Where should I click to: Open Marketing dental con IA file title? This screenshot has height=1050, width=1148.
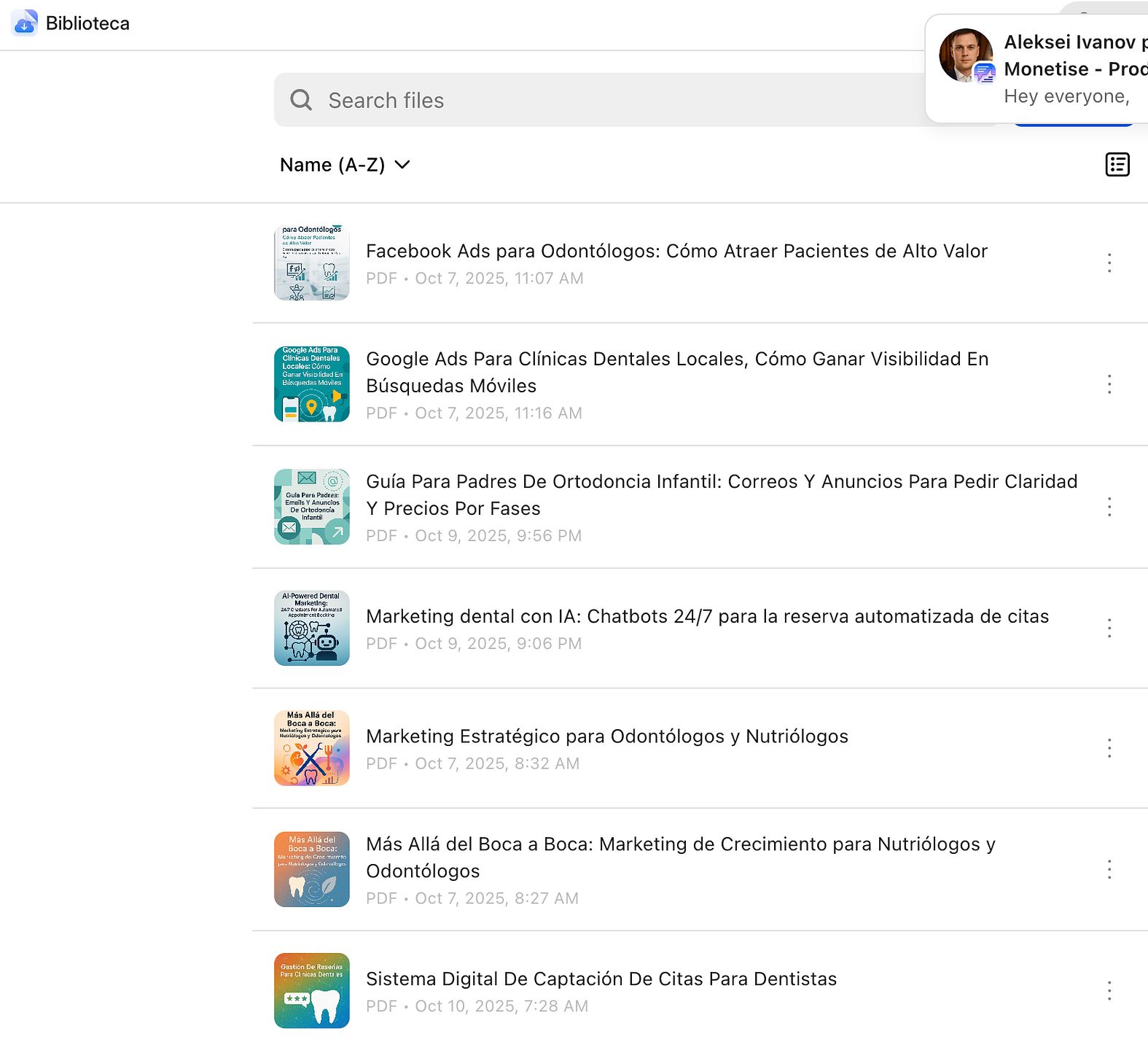click(x=707, y=616)
